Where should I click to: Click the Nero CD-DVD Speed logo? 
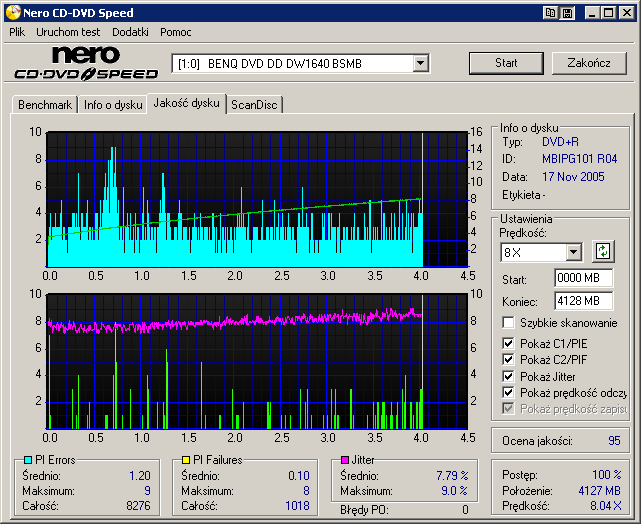[x=86, y=63]
